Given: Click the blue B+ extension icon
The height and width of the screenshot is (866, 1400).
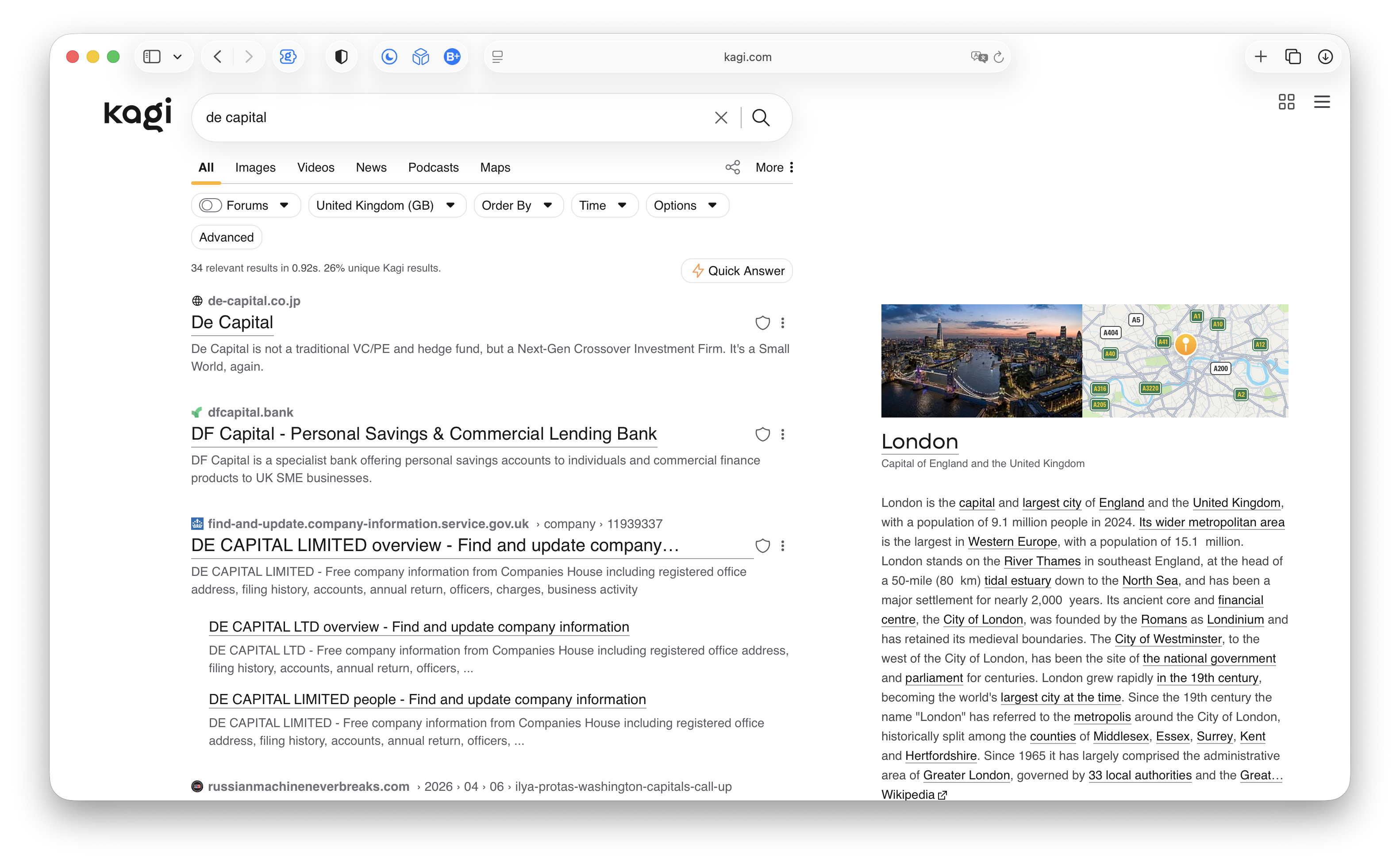Looking at the screenshot, I should [453, 57].
